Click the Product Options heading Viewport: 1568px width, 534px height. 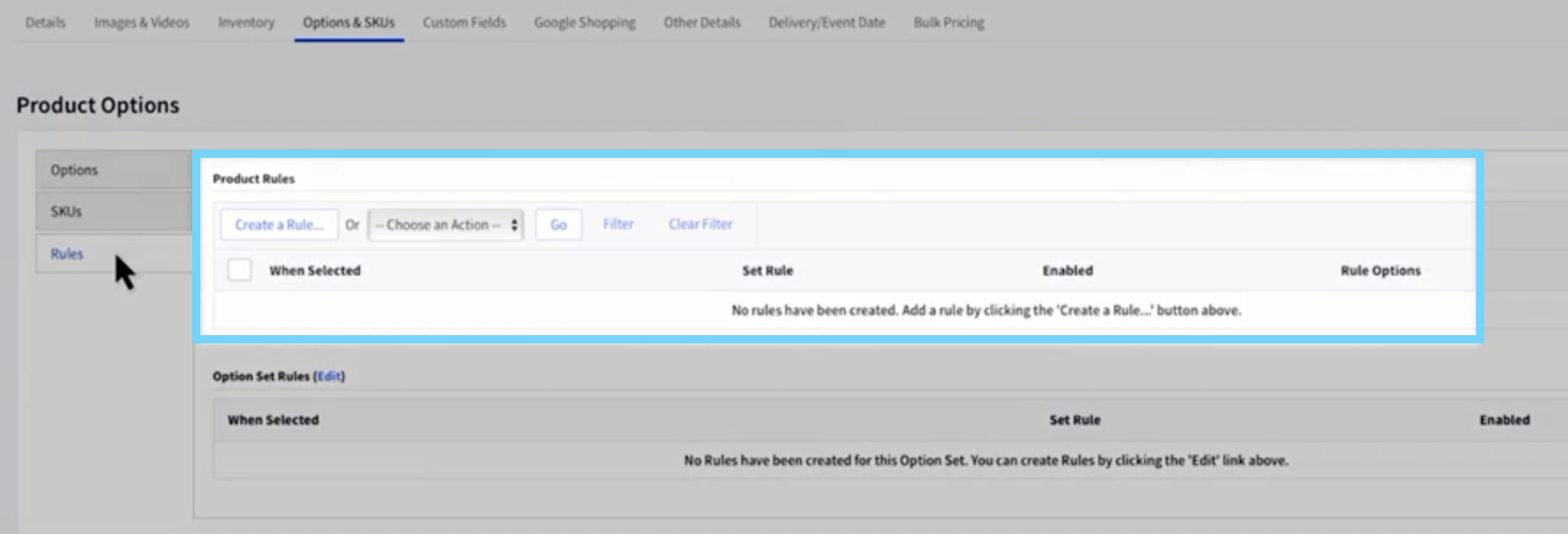point(98,105)
